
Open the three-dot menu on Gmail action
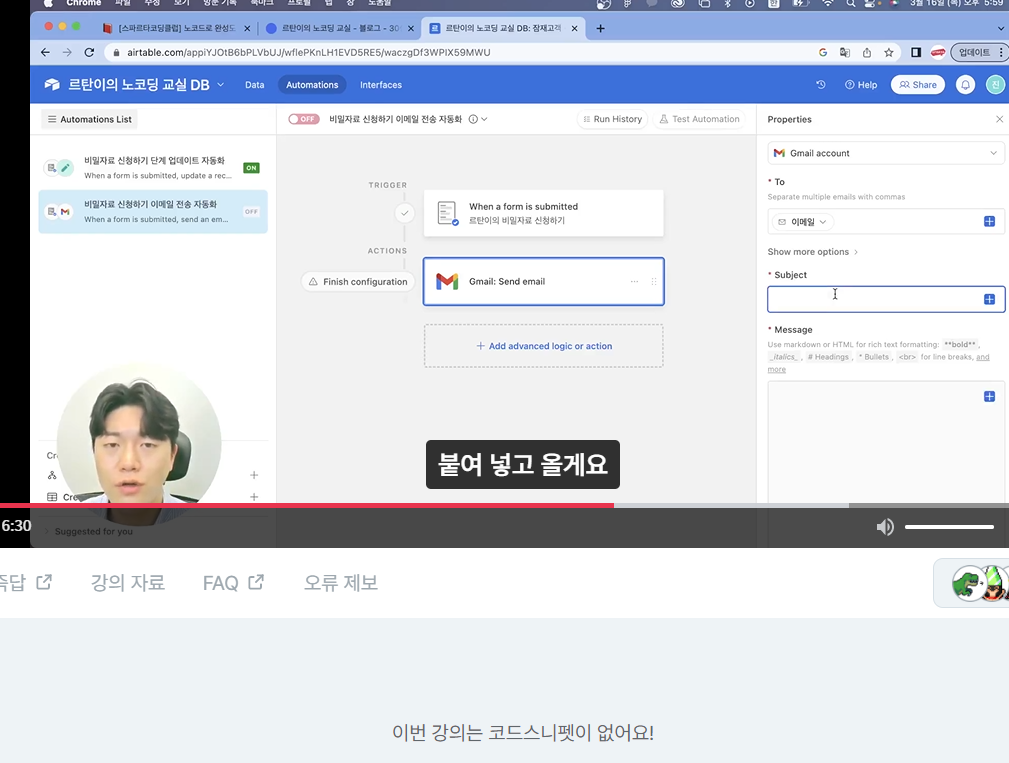pyautogui.click(x=634, y=281)
